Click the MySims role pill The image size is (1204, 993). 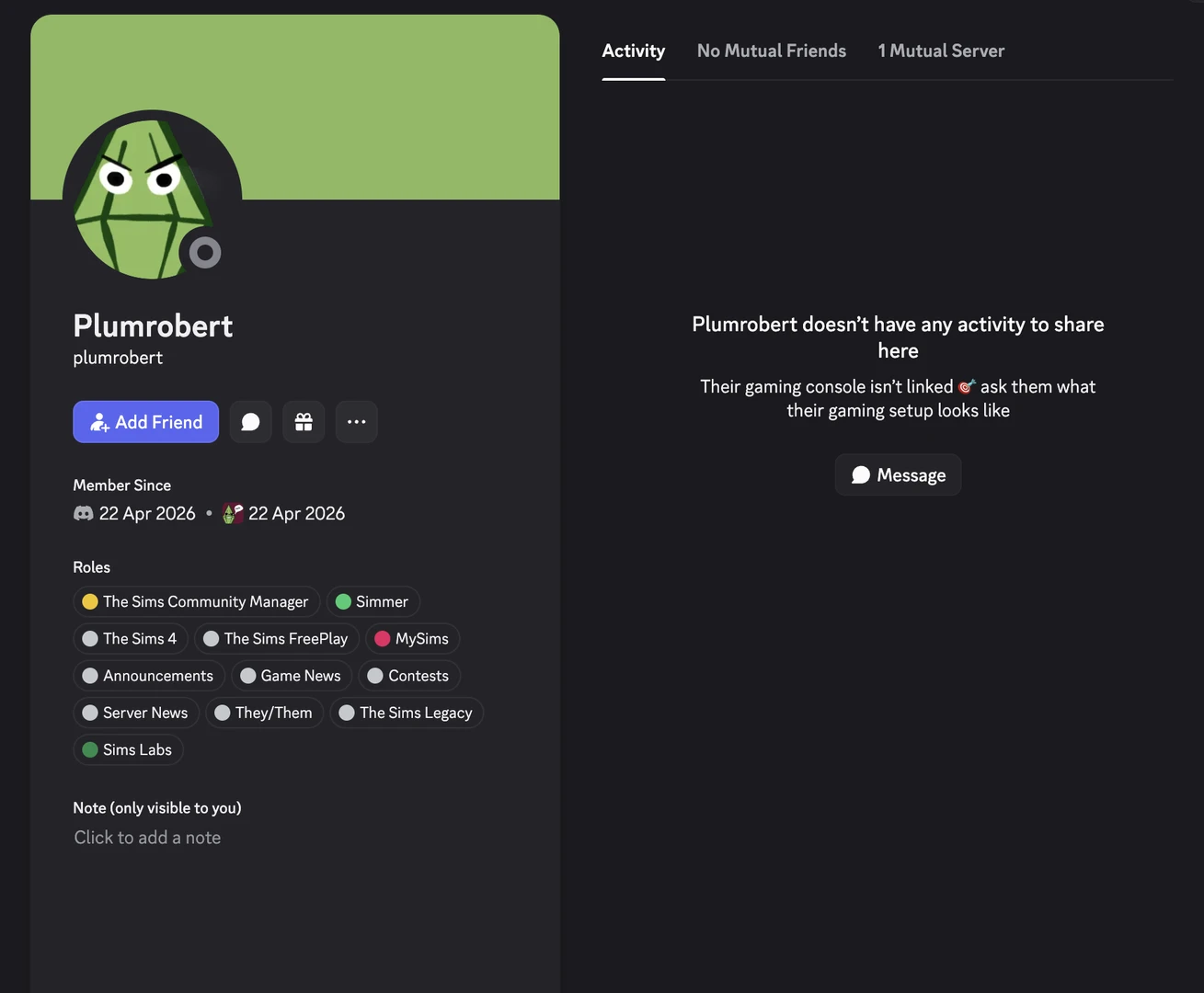(412, 638)
